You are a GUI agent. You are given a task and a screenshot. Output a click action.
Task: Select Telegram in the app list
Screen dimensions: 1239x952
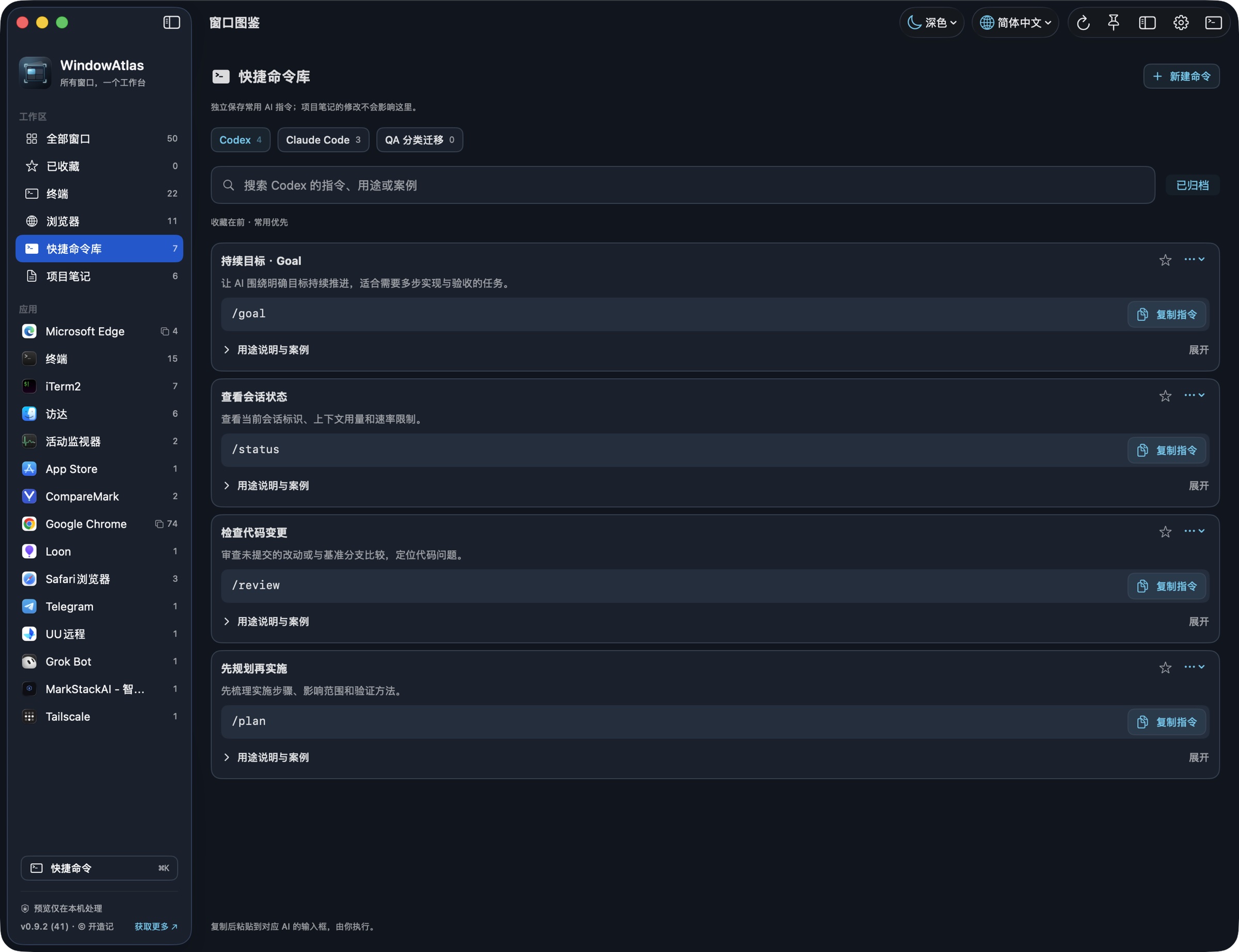[99, 606]
